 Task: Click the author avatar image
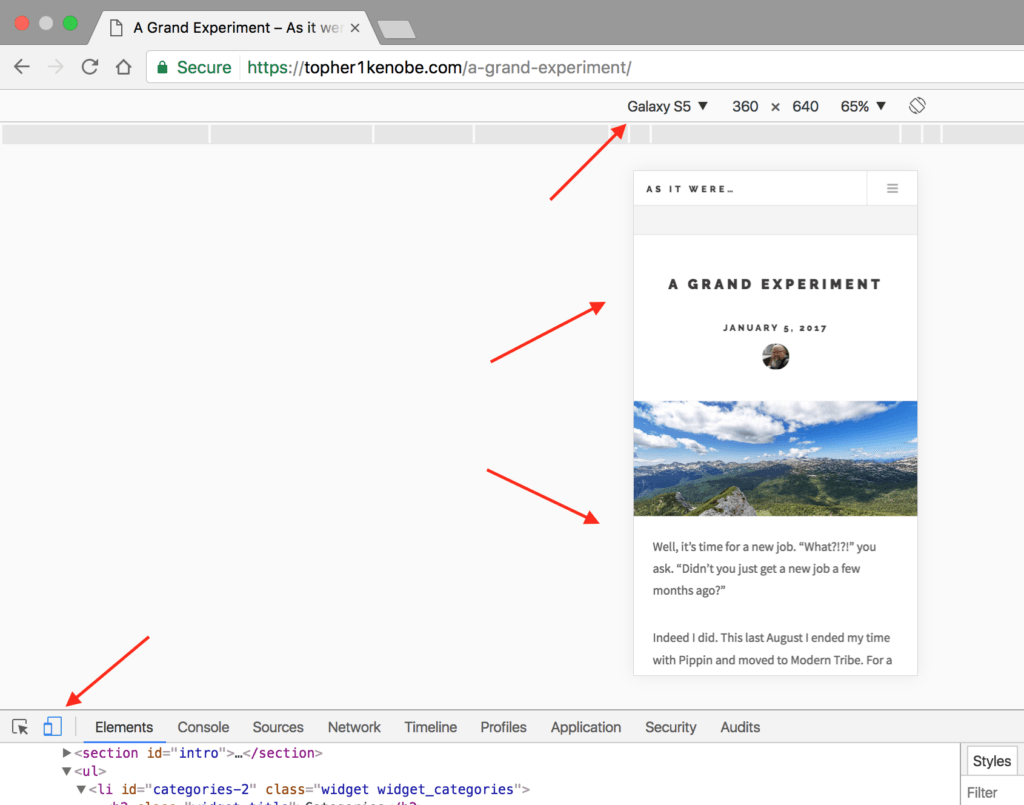click(x=775, y=356)
